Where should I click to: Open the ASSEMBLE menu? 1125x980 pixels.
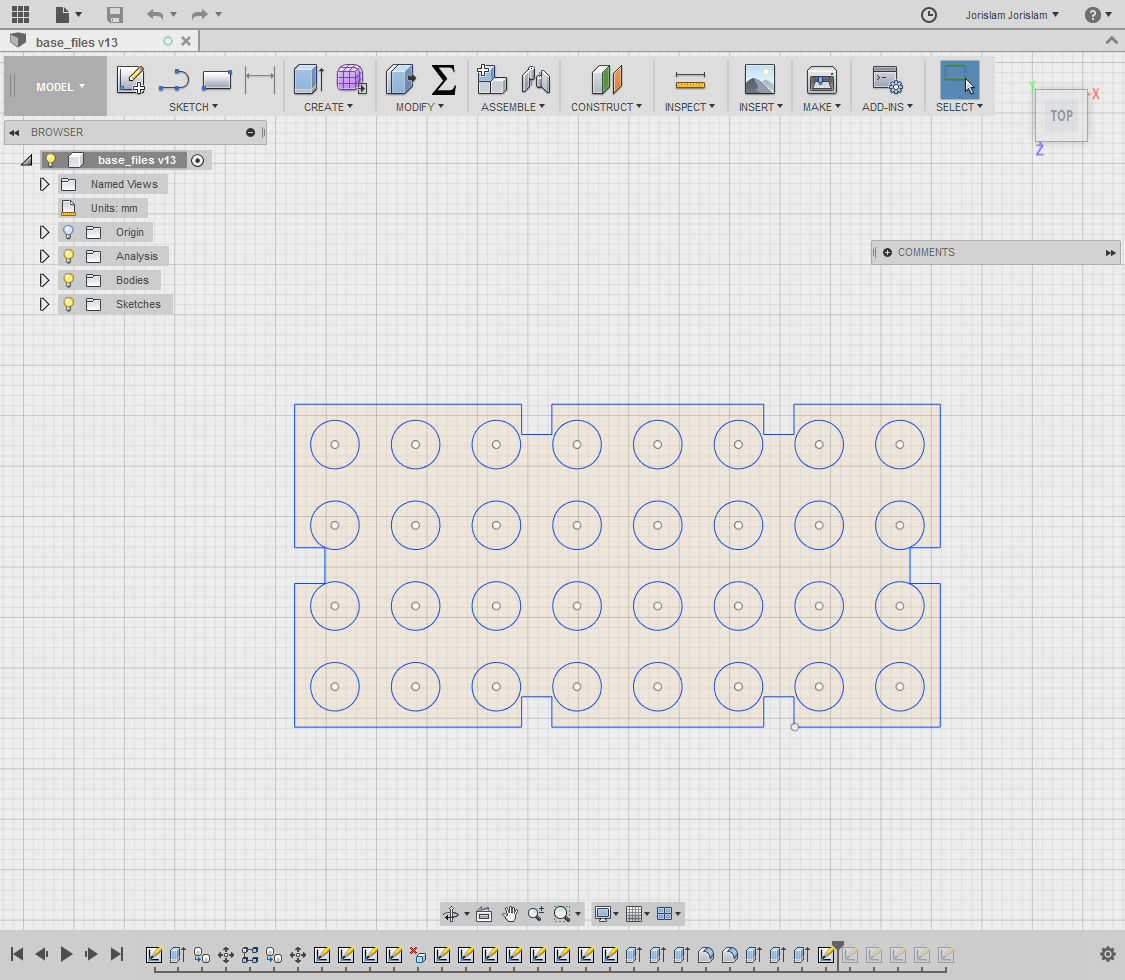pyautogui.click(x=512, y=107)
